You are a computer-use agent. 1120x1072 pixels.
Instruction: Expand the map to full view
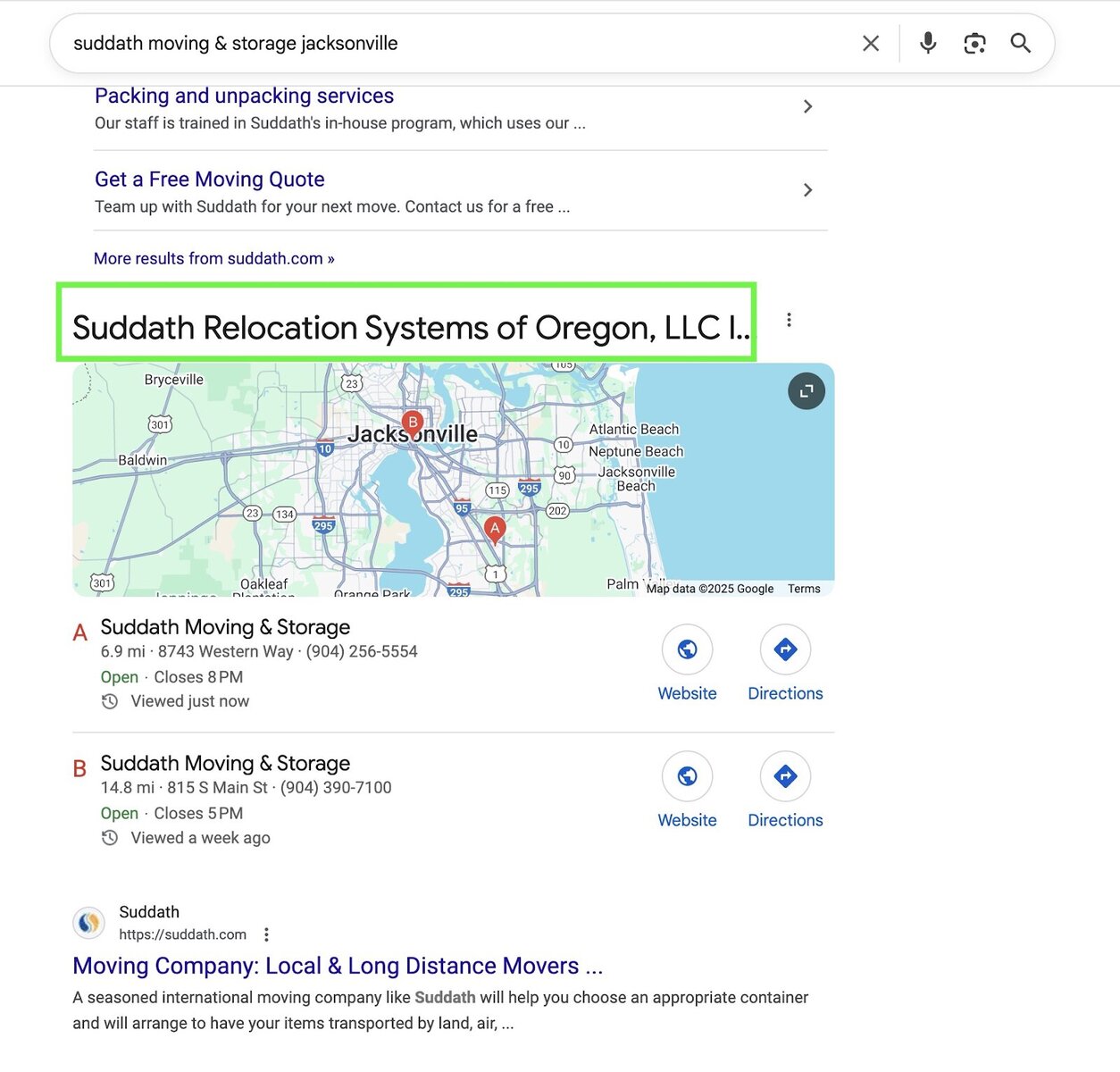click(807, 391)
